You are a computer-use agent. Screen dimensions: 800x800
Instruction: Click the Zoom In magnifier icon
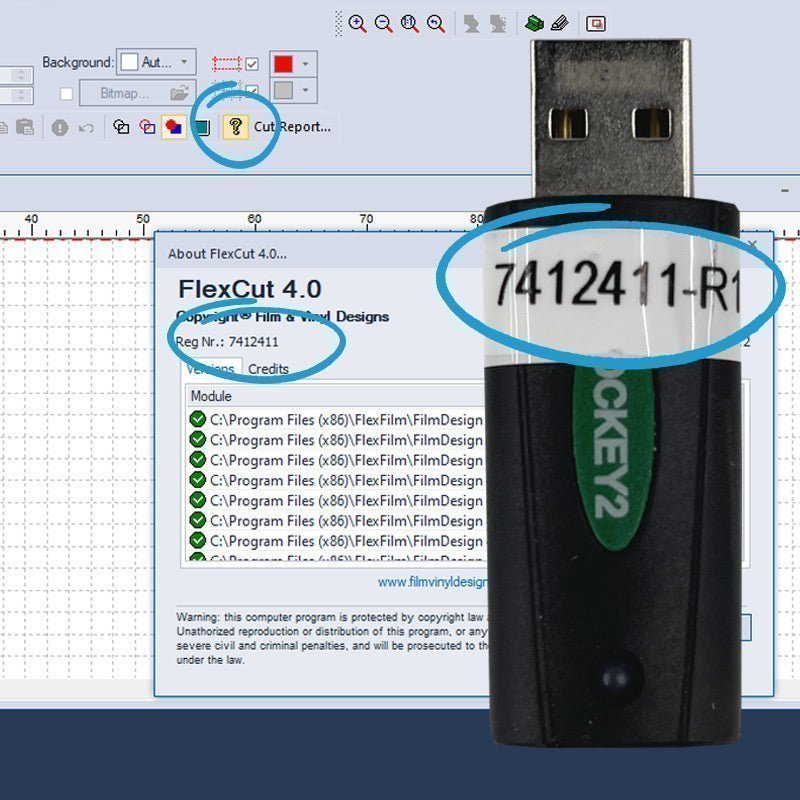[357, 23]
